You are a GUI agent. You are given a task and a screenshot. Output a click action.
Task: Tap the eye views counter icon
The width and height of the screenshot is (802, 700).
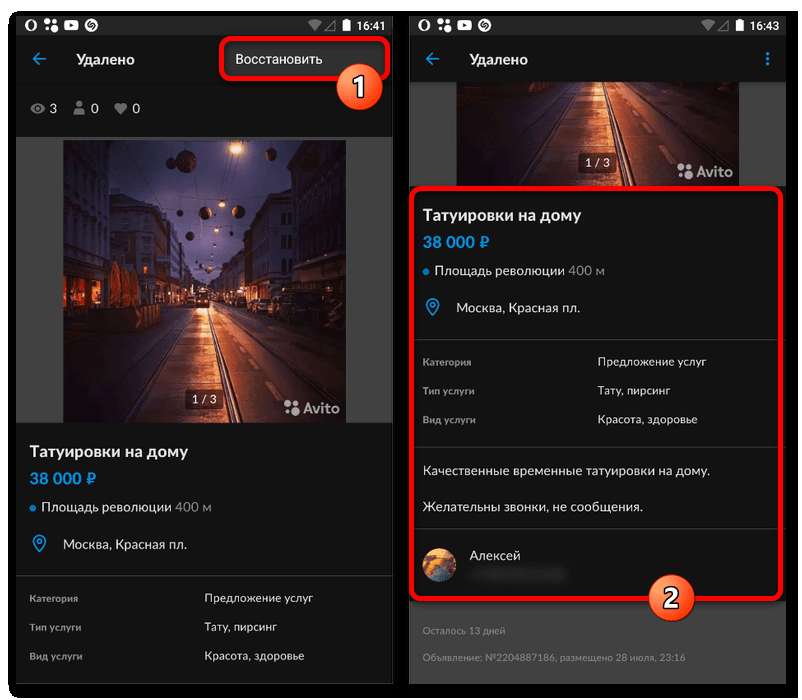click(38, 108)
